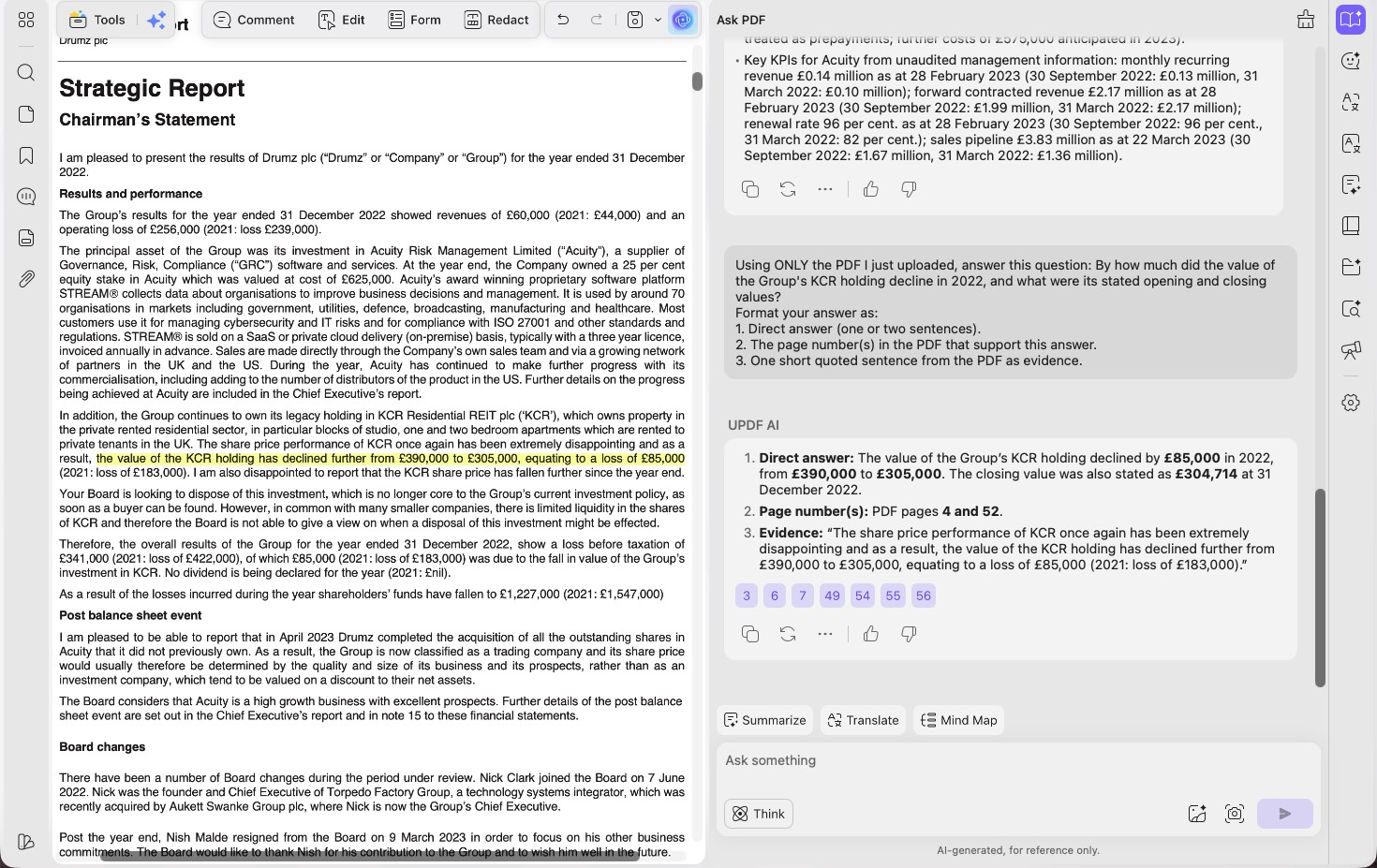Viewport: 1377px width, 868px height.
Task: Toggle the Think mode button
Action: click(759, 814)
